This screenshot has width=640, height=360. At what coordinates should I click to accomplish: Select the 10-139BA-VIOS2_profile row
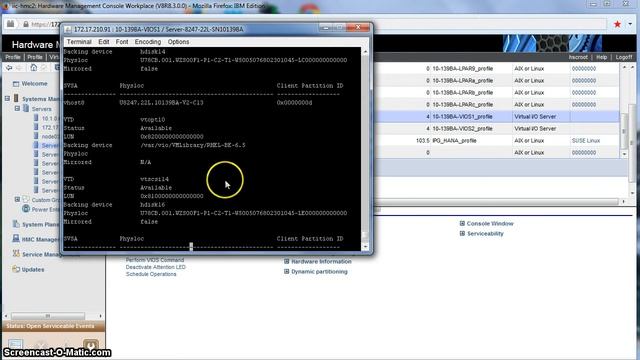(497, 128)
